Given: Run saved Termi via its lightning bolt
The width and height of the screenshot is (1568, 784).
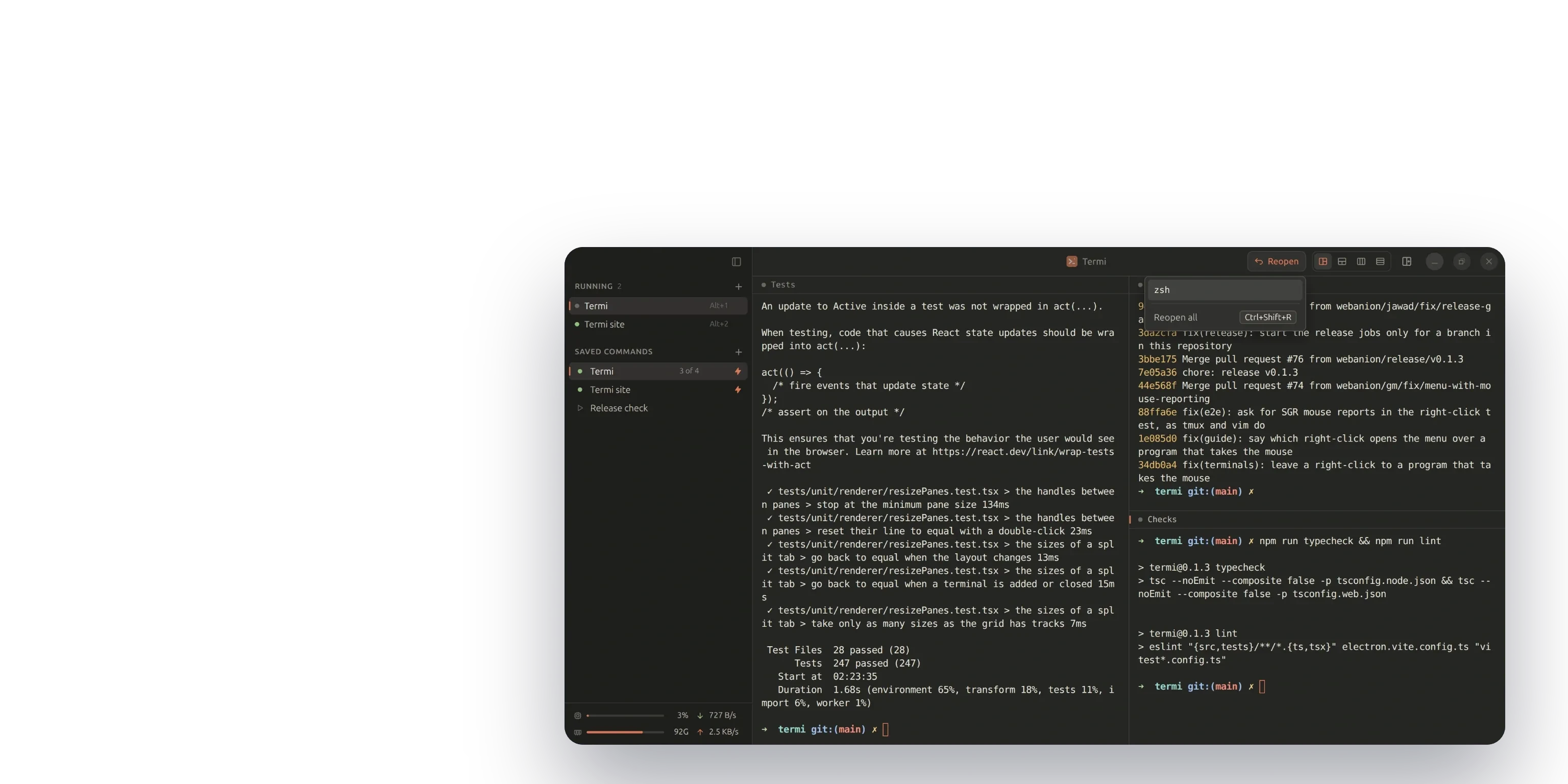Looking at the screenshot, I should click(x=738, y=371).
